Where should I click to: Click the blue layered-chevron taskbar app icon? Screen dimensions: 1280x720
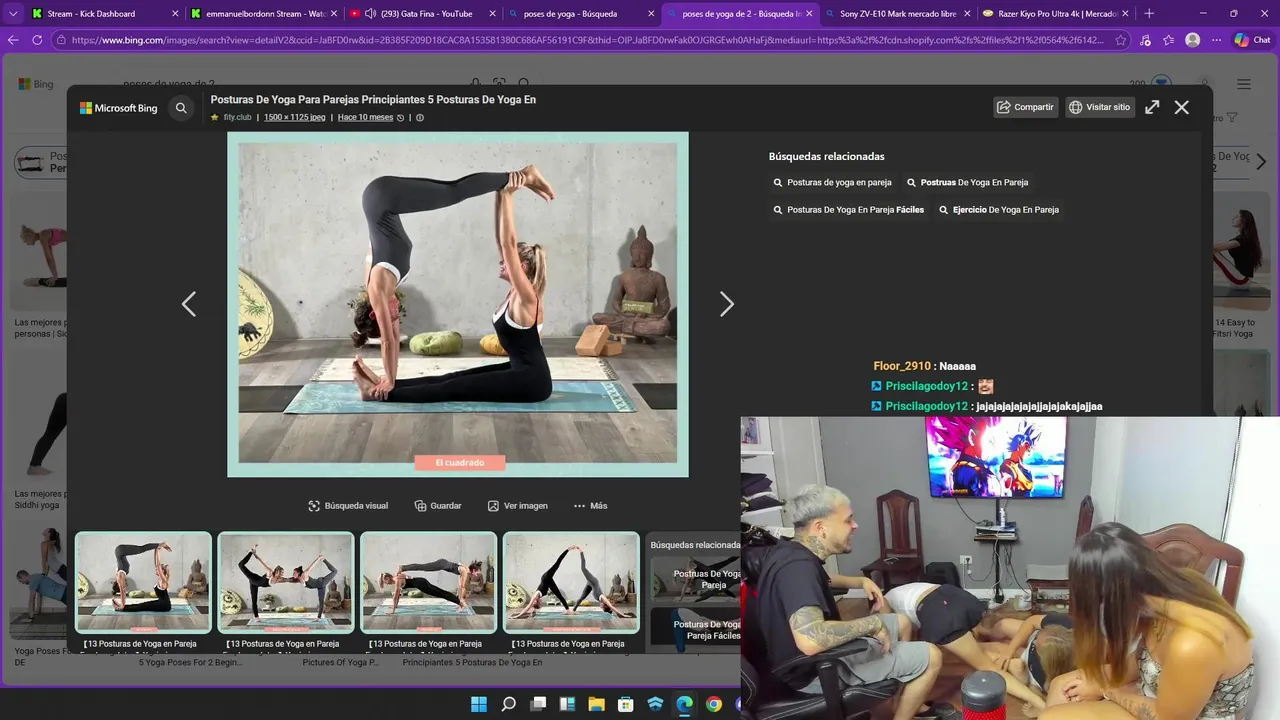click(x=655, y=704)
